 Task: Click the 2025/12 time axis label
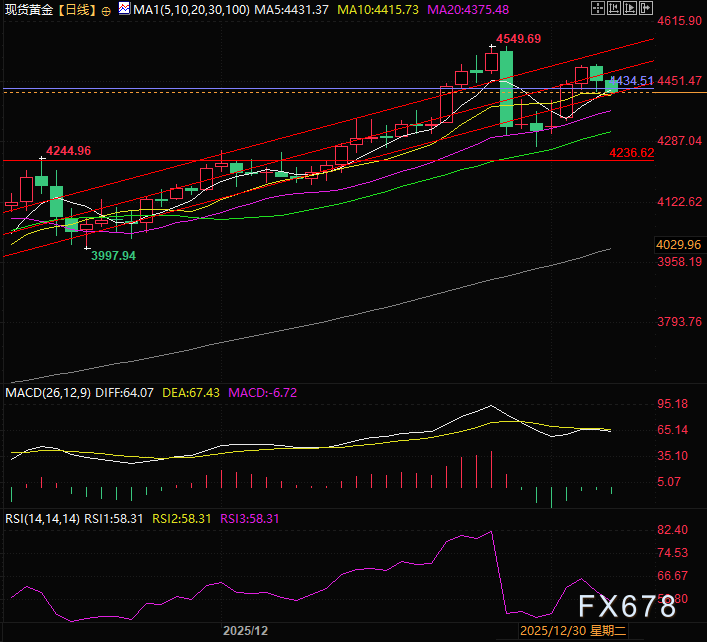tap(245, 631)
